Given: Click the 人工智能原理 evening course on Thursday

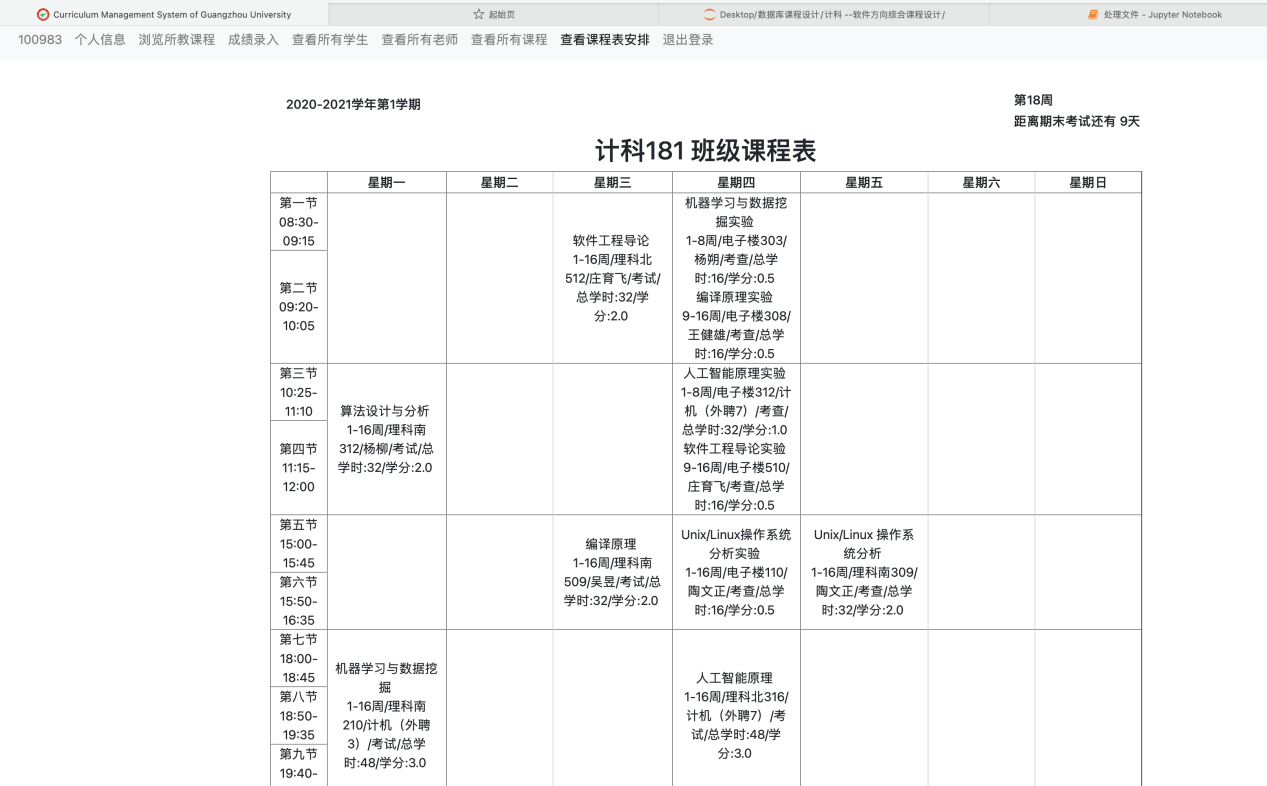Looking at the screenshot, I should [736, 715].
